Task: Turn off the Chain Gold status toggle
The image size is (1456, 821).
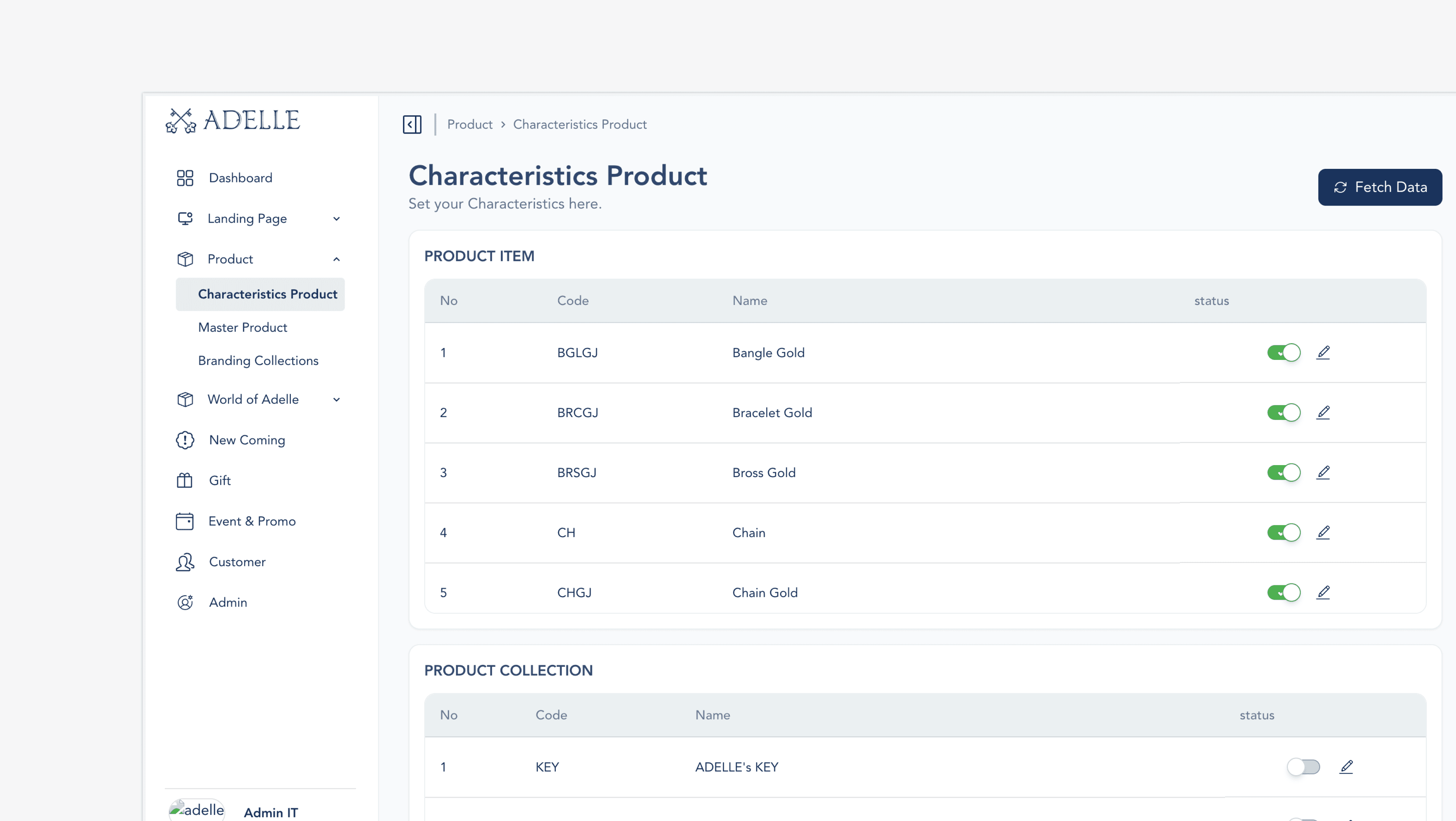Action: coord(1283,592)
